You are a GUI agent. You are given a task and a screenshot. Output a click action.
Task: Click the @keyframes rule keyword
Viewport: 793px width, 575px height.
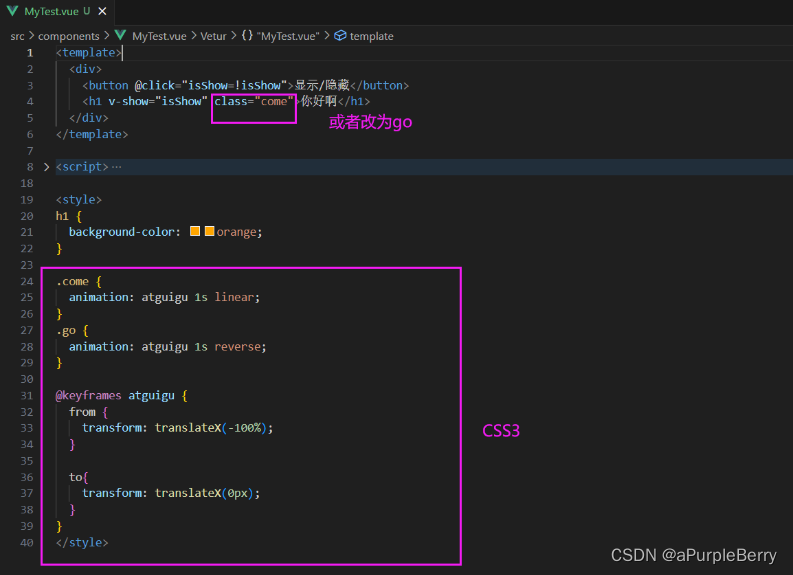(x=89, y=395)
